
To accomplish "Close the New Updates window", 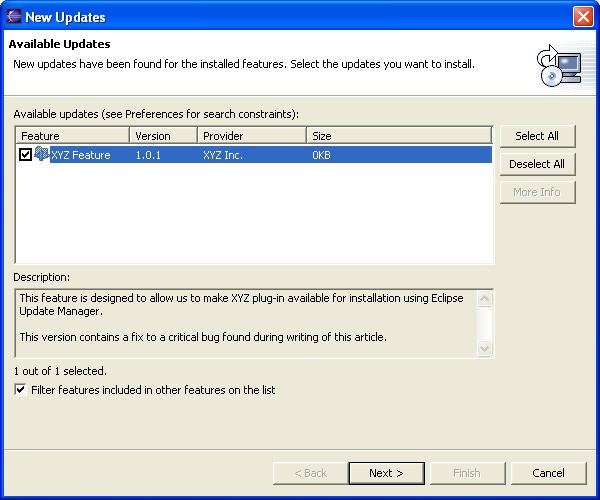I will tap(583, 17).
